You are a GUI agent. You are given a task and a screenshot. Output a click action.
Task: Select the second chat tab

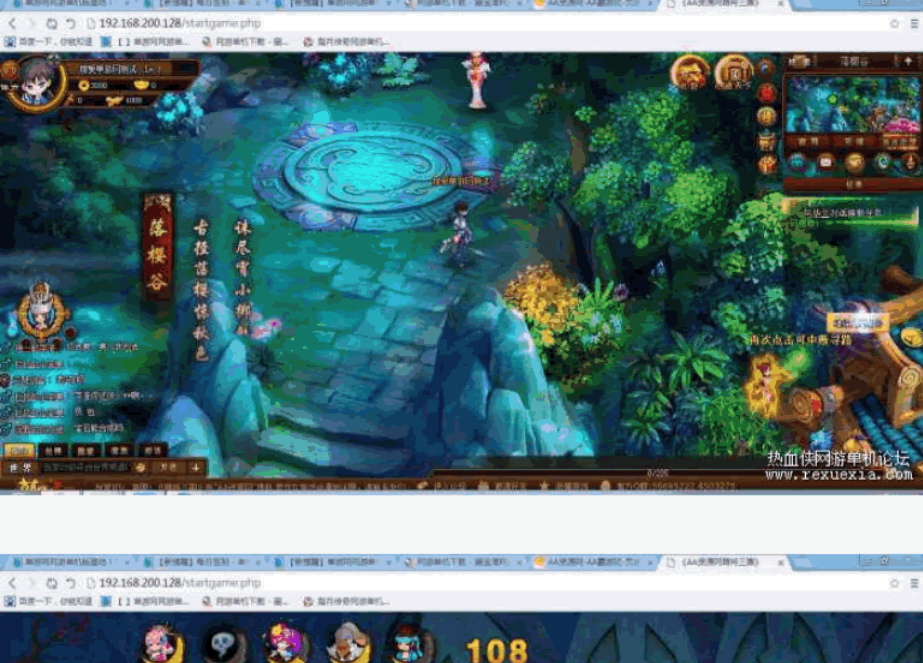pos(54,451)
